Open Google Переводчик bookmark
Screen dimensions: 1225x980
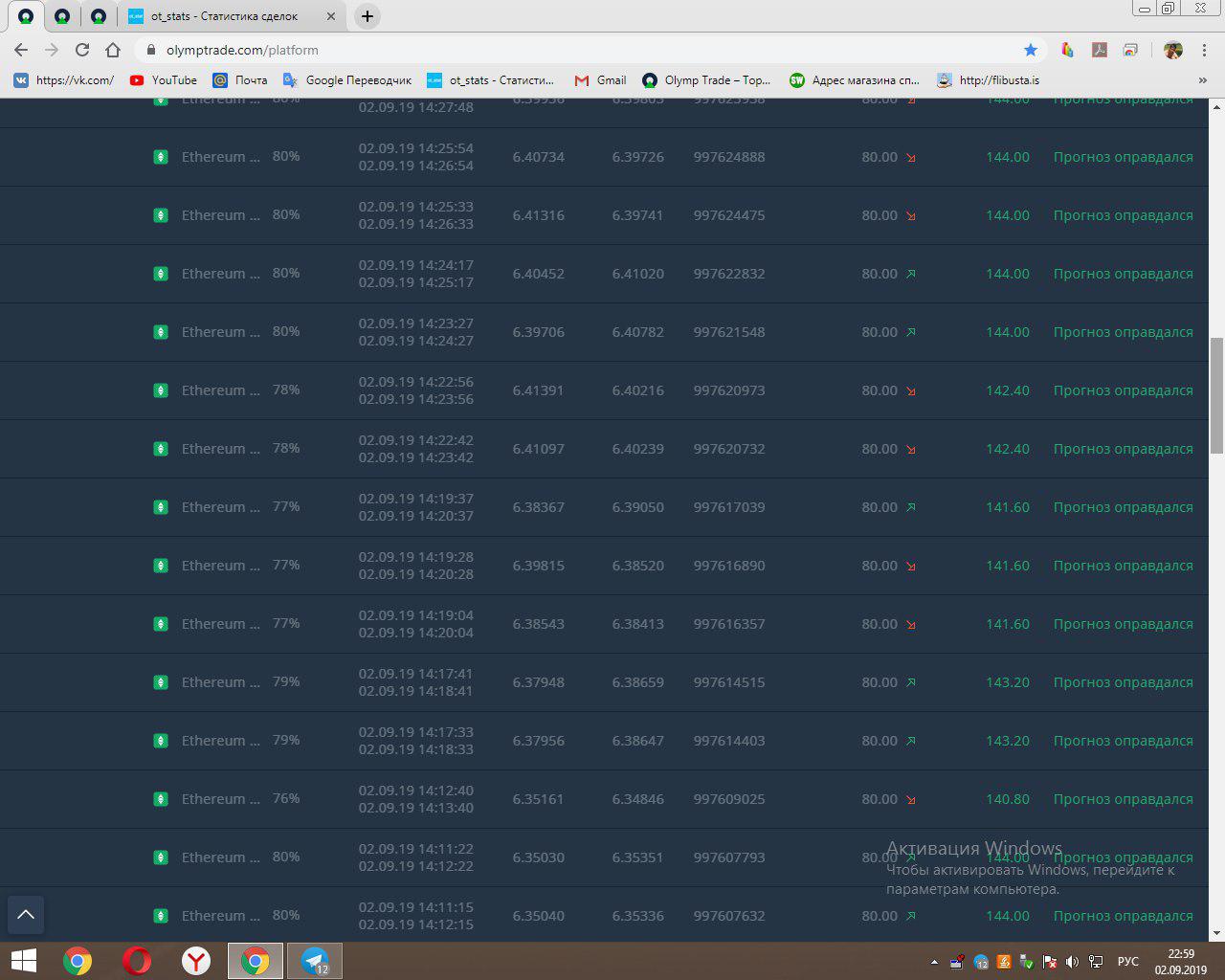[347, 80]
